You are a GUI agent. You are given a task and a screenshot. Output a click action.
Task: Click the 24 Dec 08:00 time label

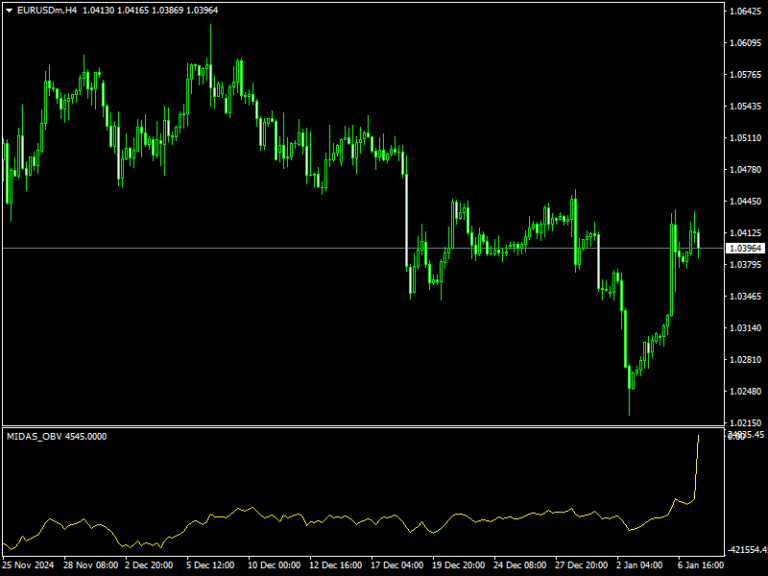(x=520, y=565)
